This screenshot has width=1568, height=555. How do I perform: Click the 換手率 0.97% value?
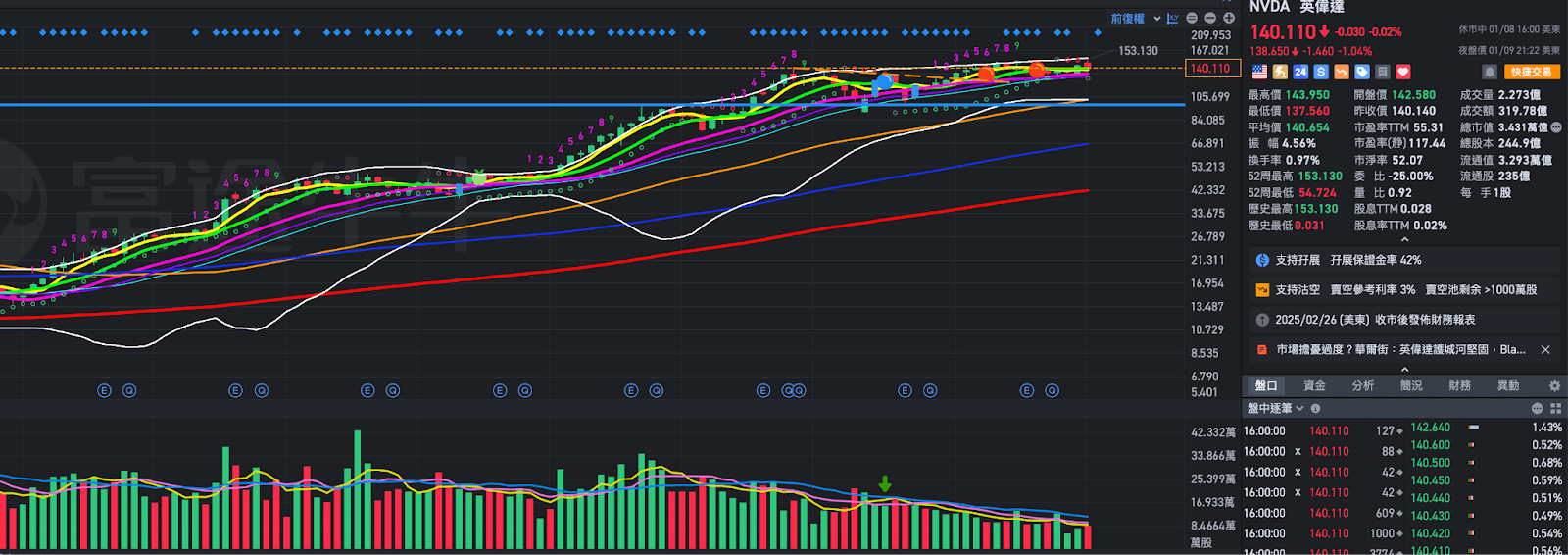pyautogui.click(x=1302, y=160)
